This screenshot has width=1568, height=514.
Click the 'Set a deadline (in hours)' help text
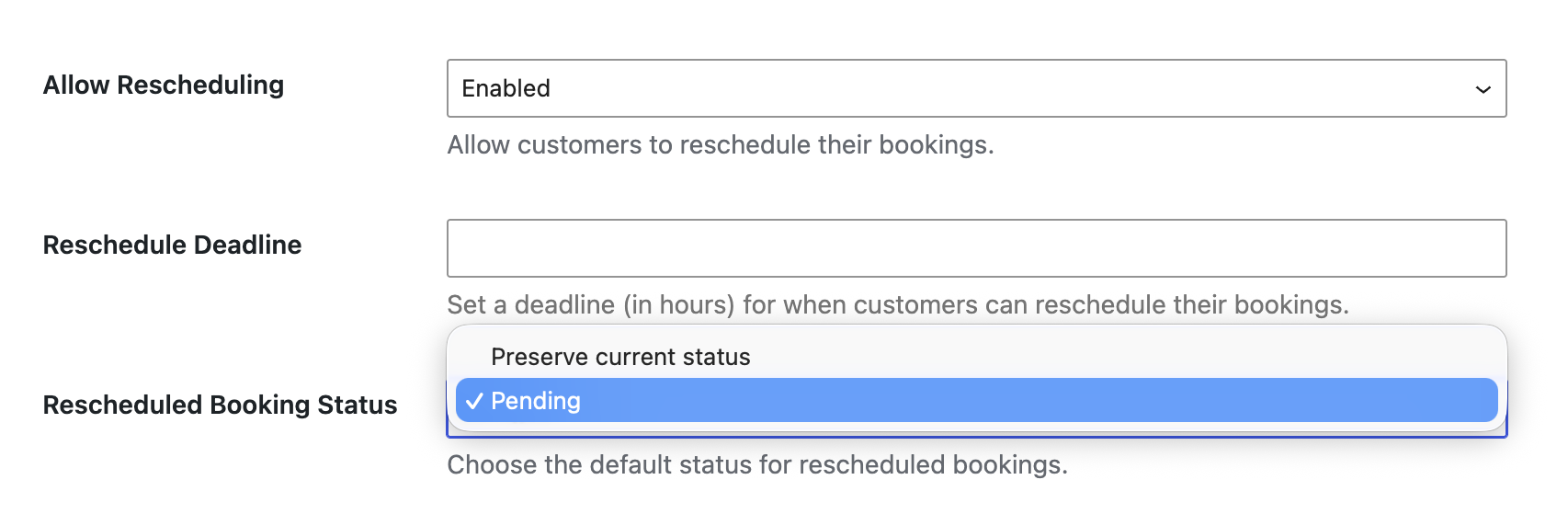coord(897,305)
